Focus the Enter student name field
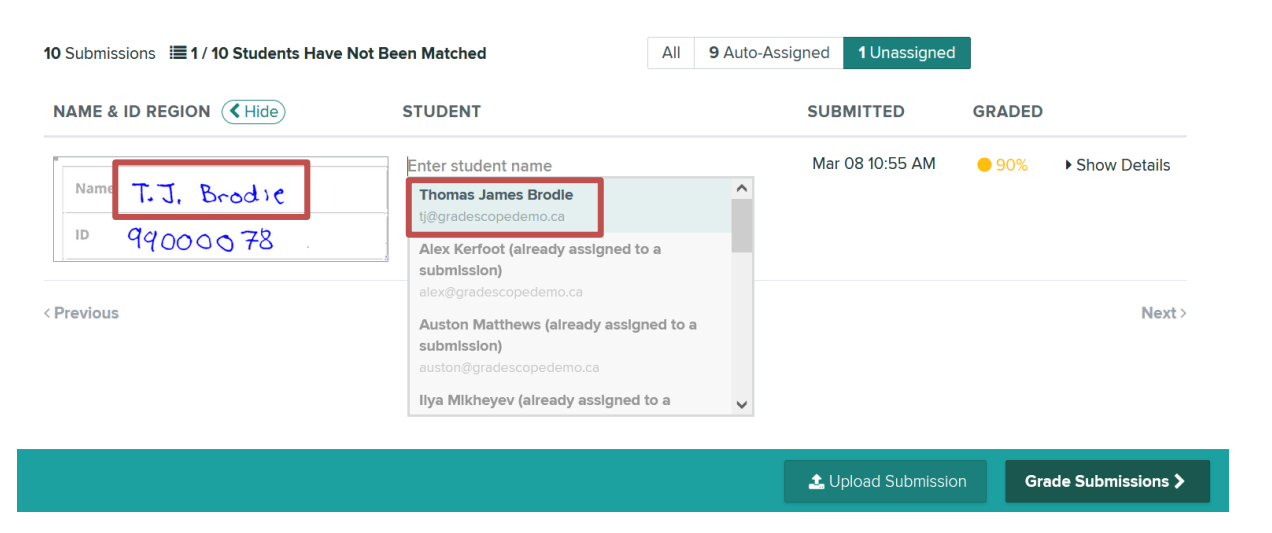The height and width of the screenshot is (533, 1272). (580, 166)
